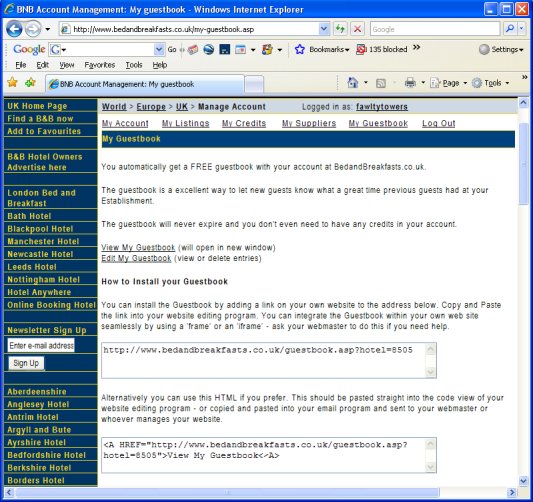This screenshot has height=502, width=533.
Task: Click the Print icon
Action: tap(410, 83)
